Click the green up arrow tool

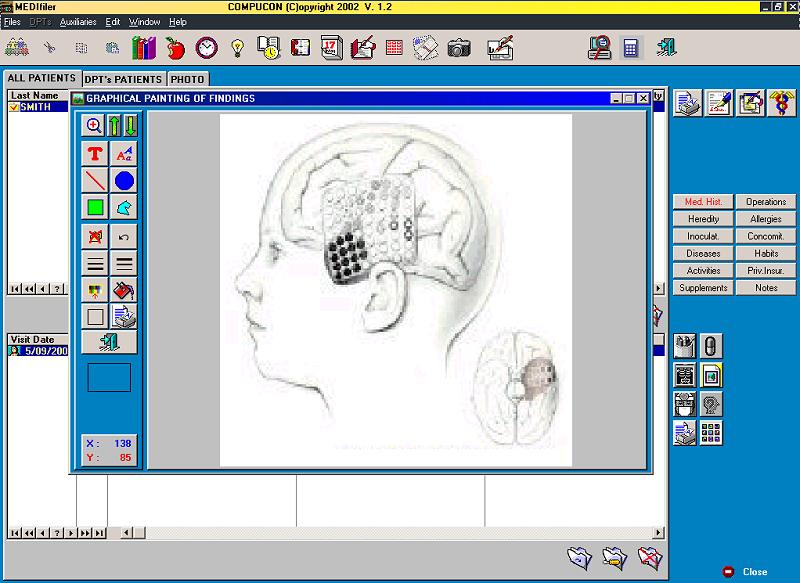click(x=115, y=125)
